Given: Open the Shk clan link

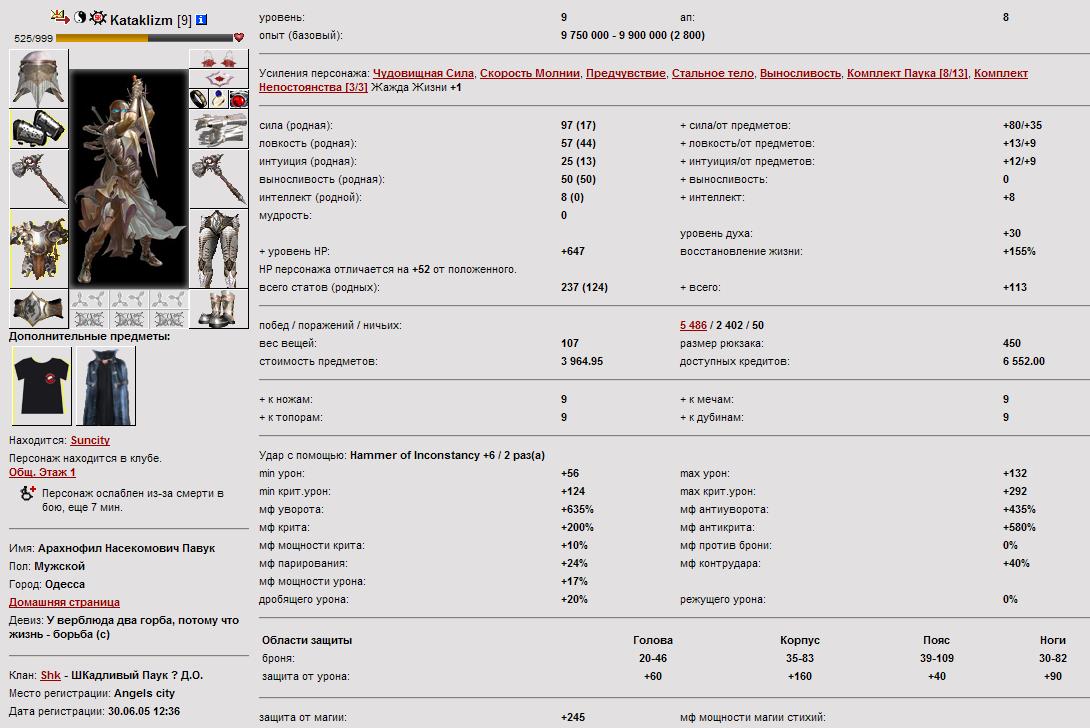Looking at the screenshot, I should click(51, 675).
